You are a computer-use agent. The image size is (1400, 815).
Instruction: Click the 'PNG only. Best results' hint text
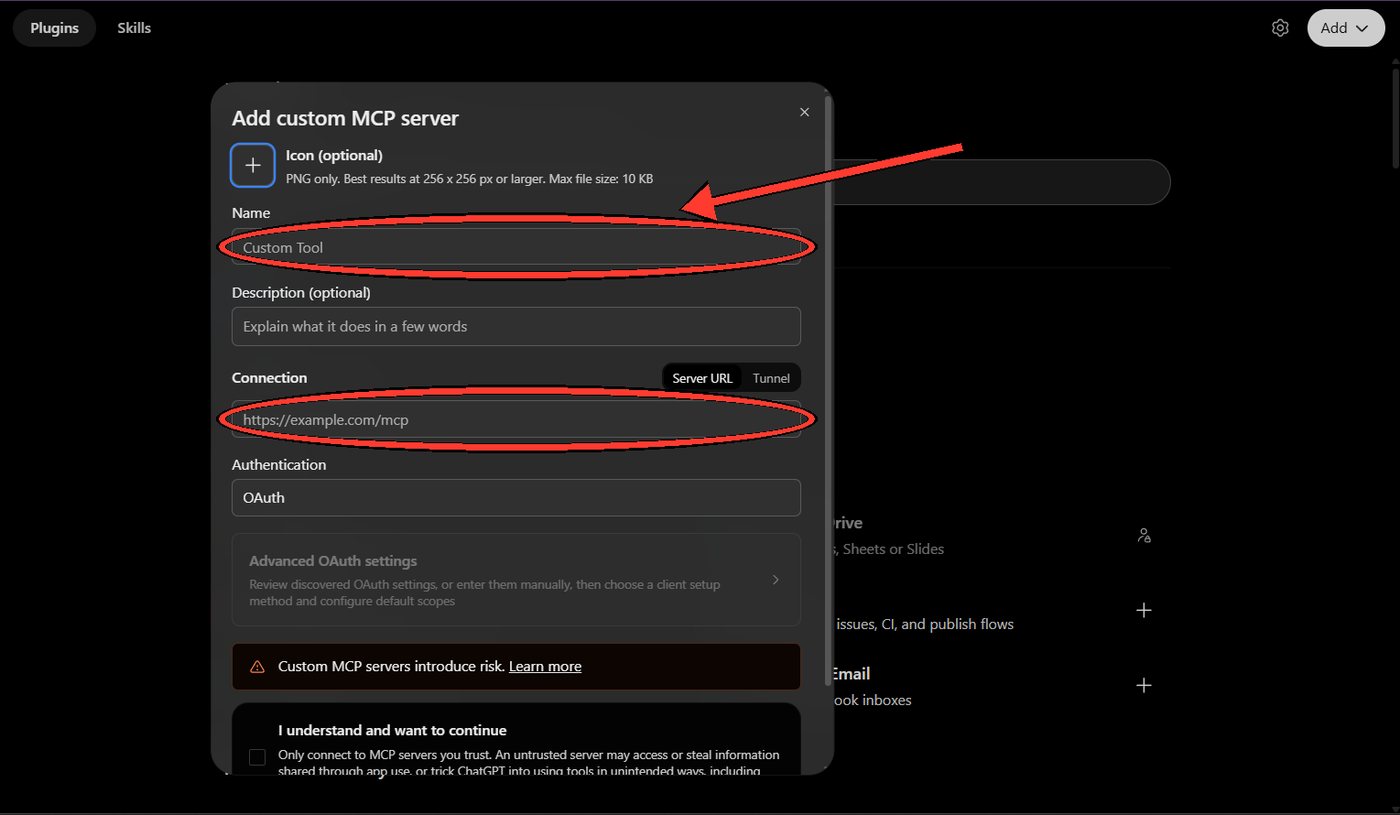(469, 179)
